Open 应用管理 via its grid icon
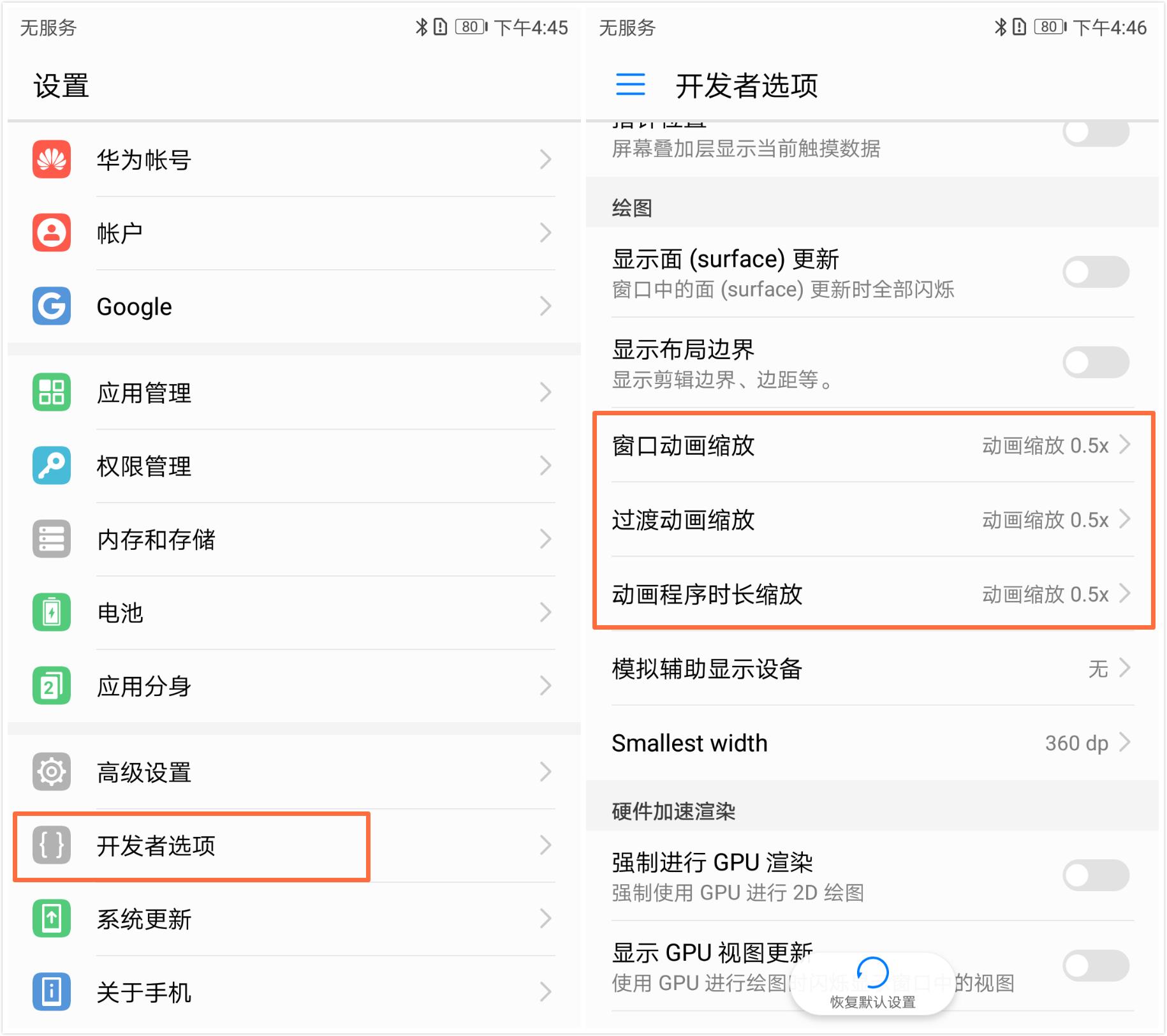This screenshot has height=1036, width=1167. [51, 393]
